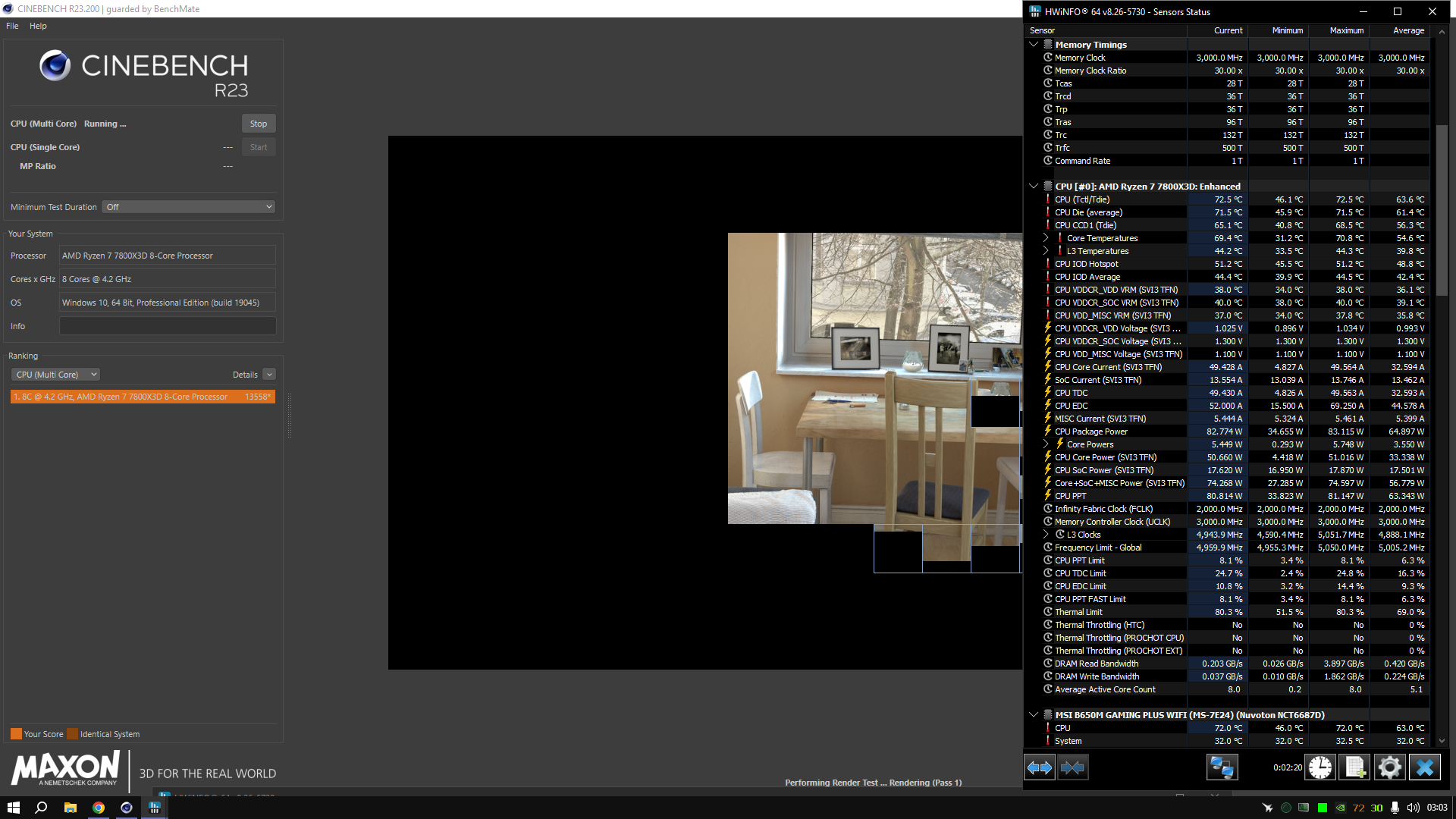Click the scrollbar up arrow in HWiNFO

coord(1442,31)
